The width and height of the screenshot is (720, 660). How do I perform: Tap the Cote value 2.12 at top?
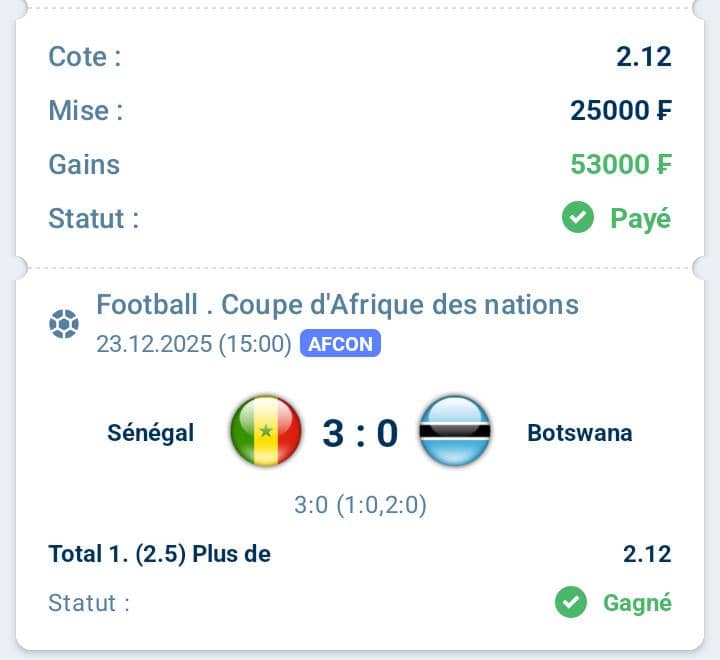[643, 56]
